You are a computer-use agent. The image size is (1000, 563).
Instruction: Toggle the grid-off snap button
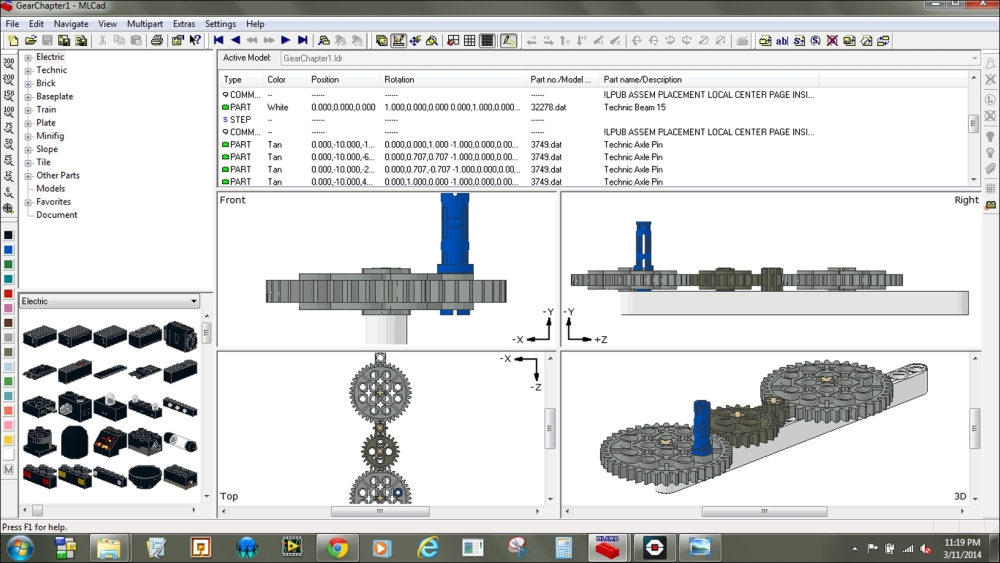coord(453,41)
